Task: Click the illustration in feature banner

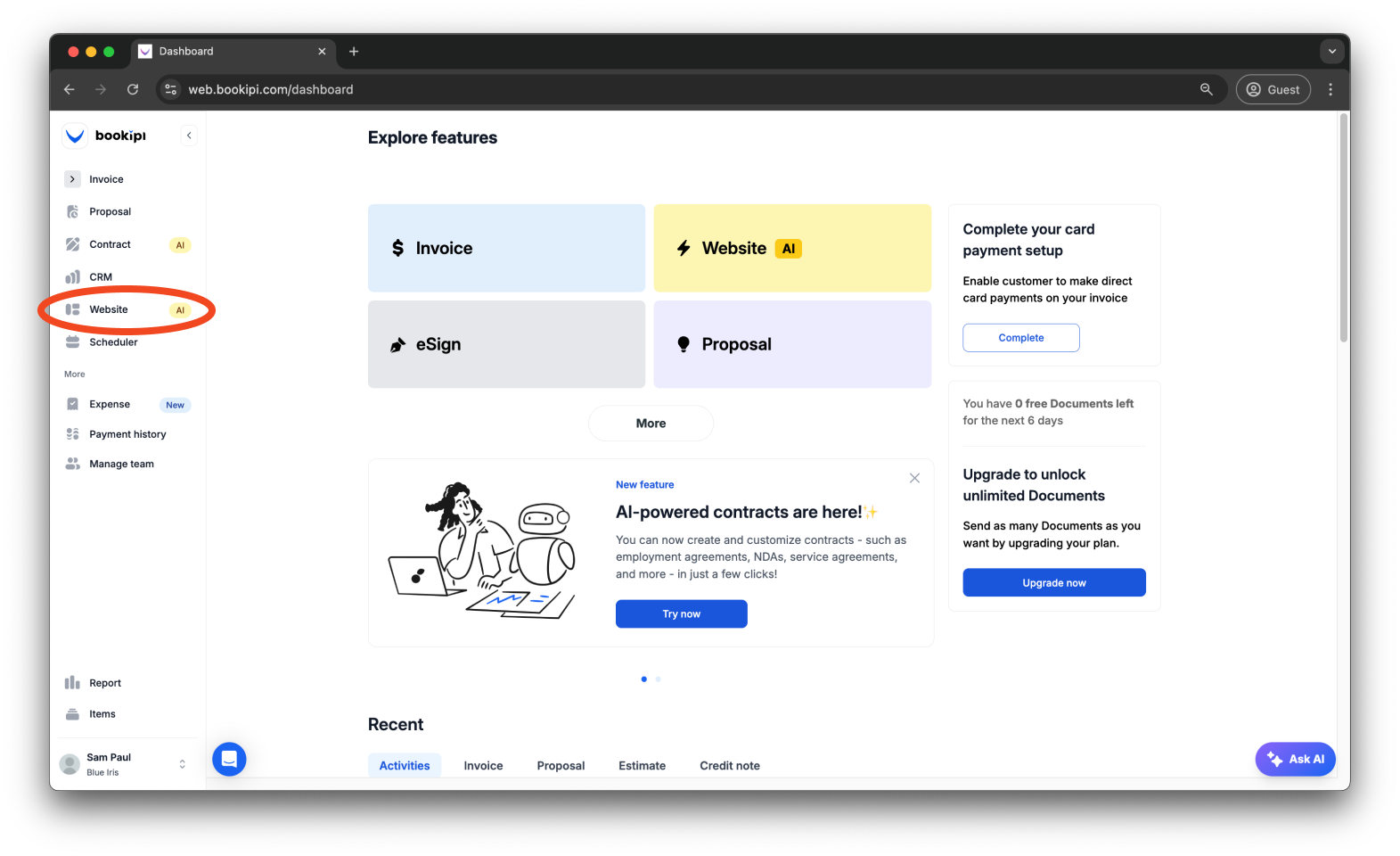Action: [x=482, y=550]
